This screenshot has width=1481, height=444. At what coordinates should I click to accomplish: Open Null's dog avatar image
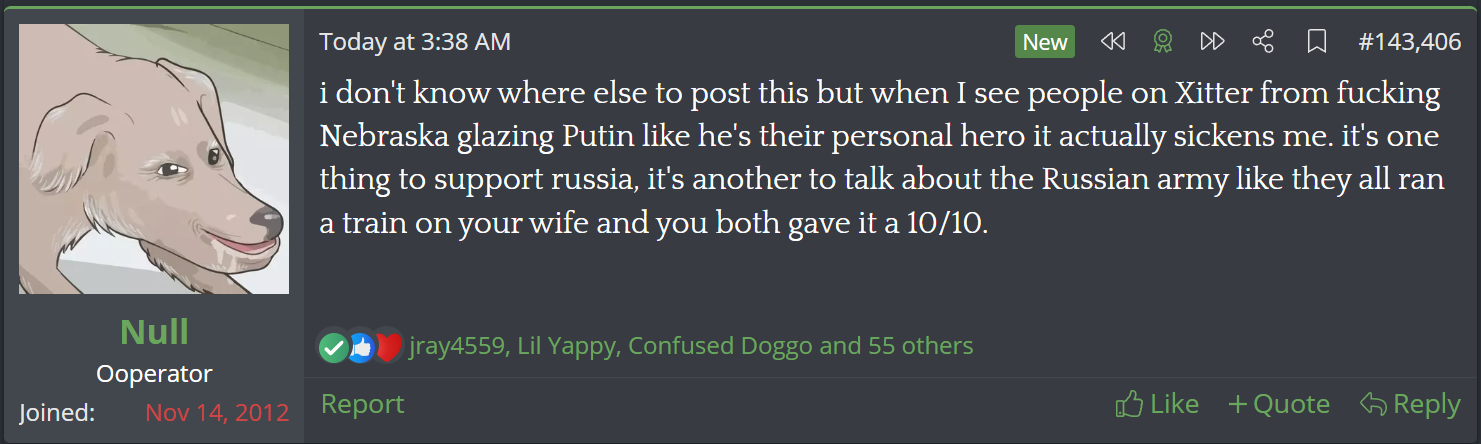154,159
